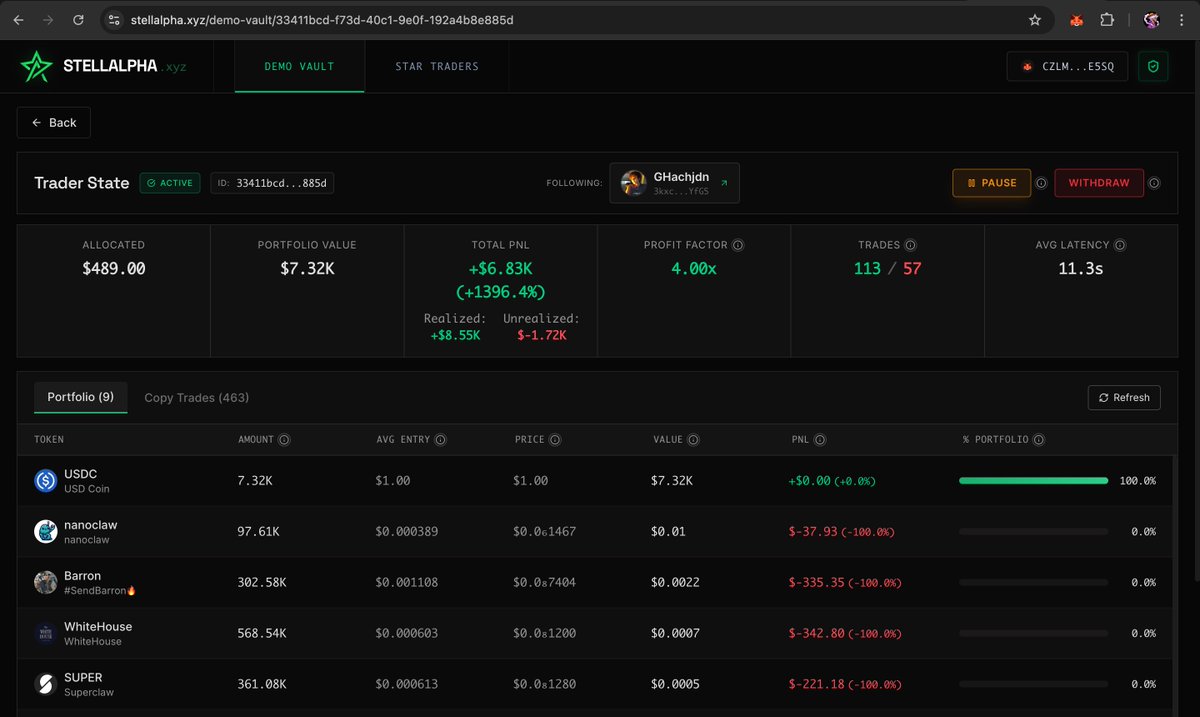Click Realized +$8.55K value

tap(455, 336)
